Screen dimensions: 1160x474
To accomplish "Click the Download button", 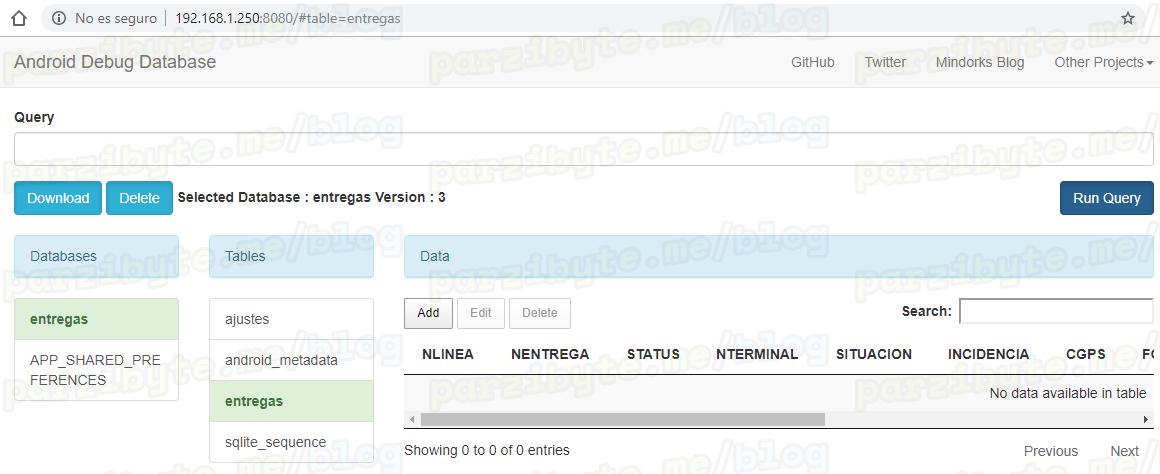I will (58, 198).
